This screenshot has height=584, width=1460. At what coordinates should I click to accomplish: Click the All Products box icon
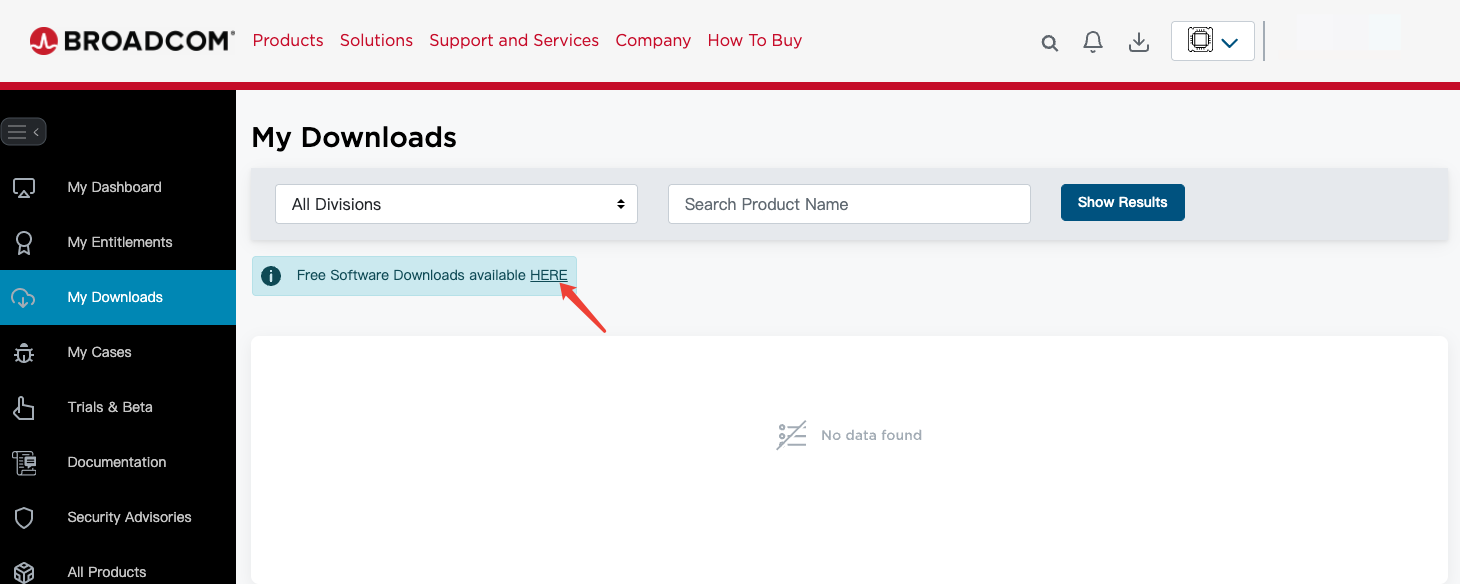[x=24, y=572]
